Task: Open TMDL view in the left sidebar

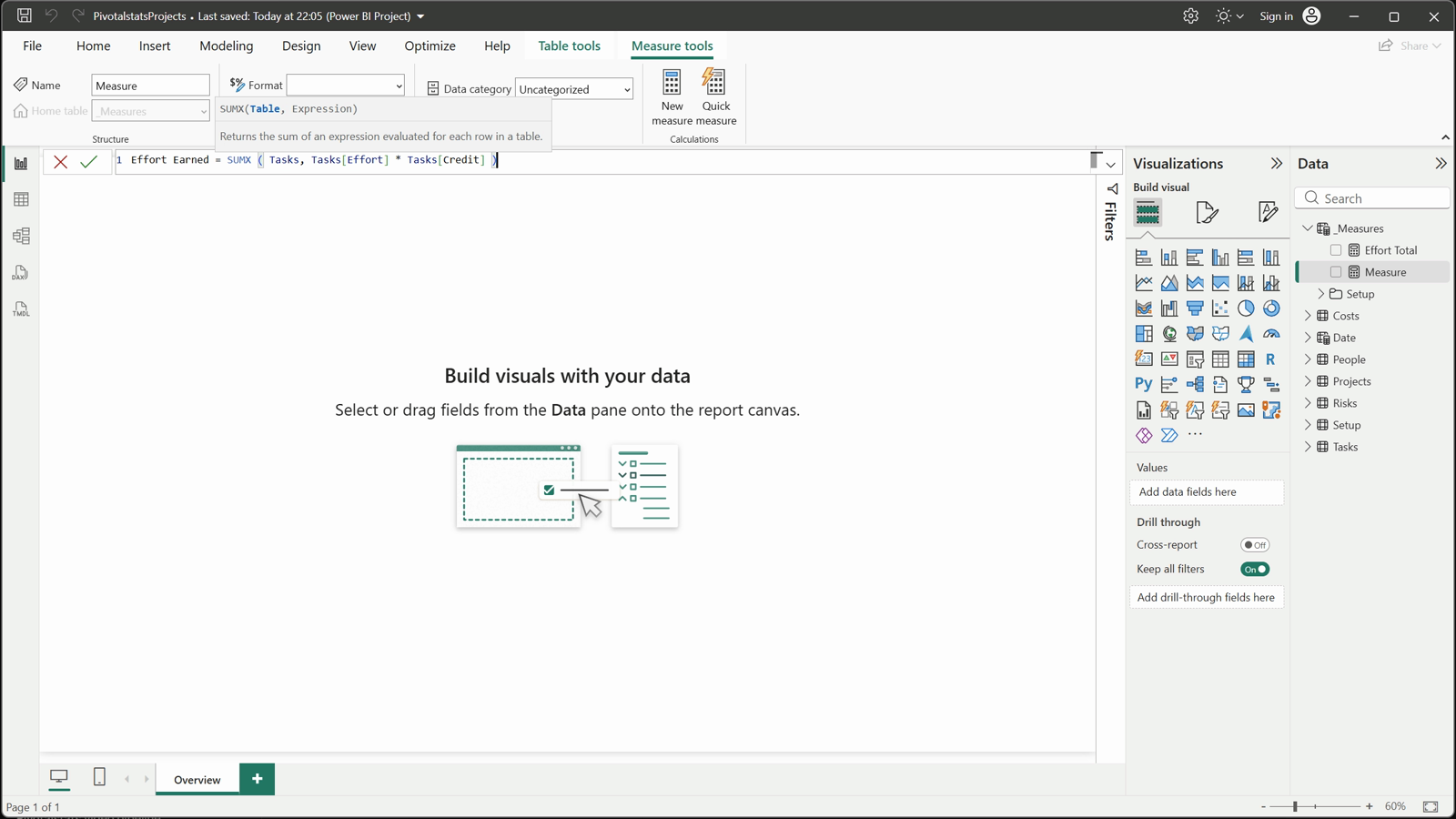Action: point(21,309)
